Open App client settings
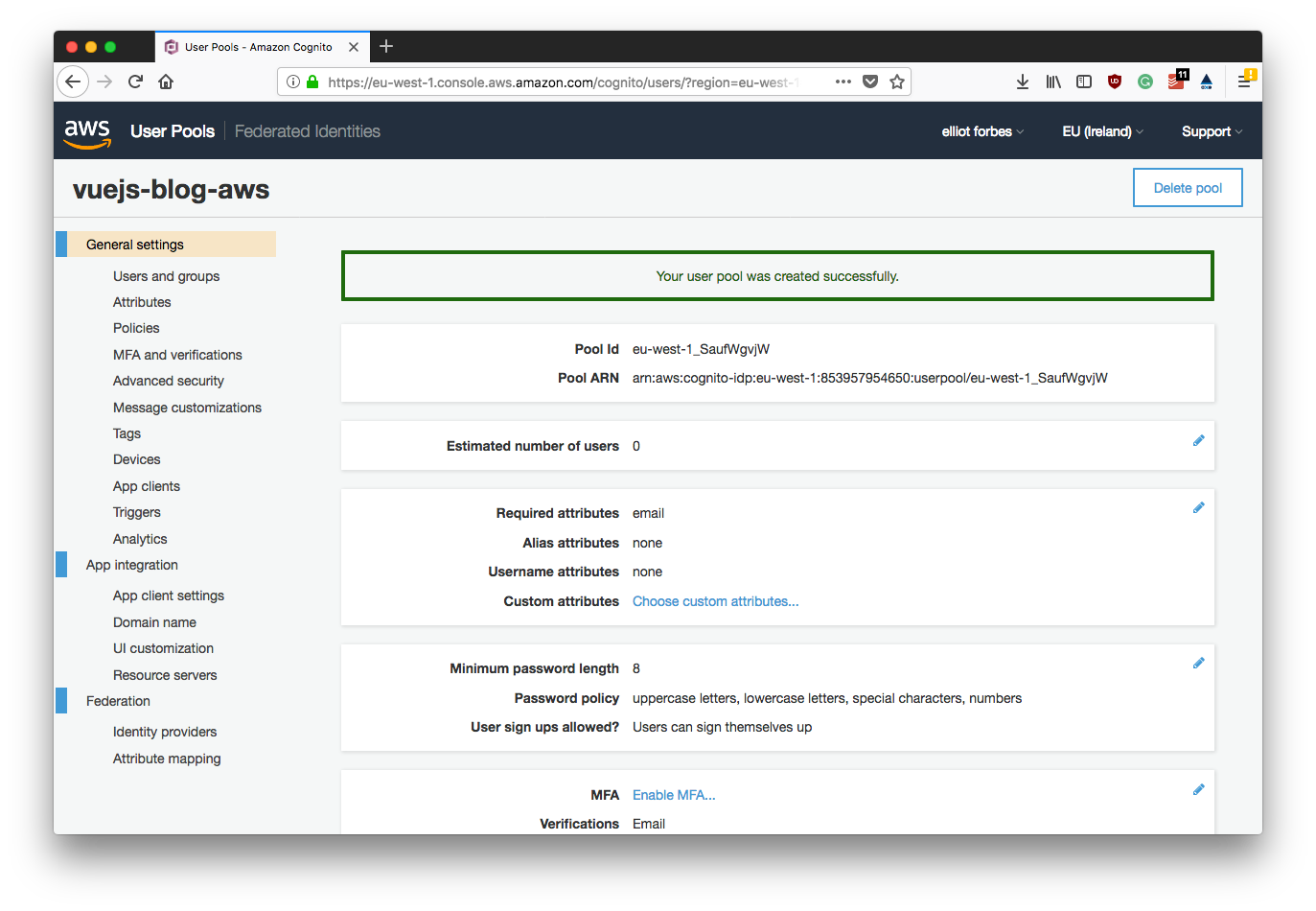1316x911 pixels. (168, 596)
